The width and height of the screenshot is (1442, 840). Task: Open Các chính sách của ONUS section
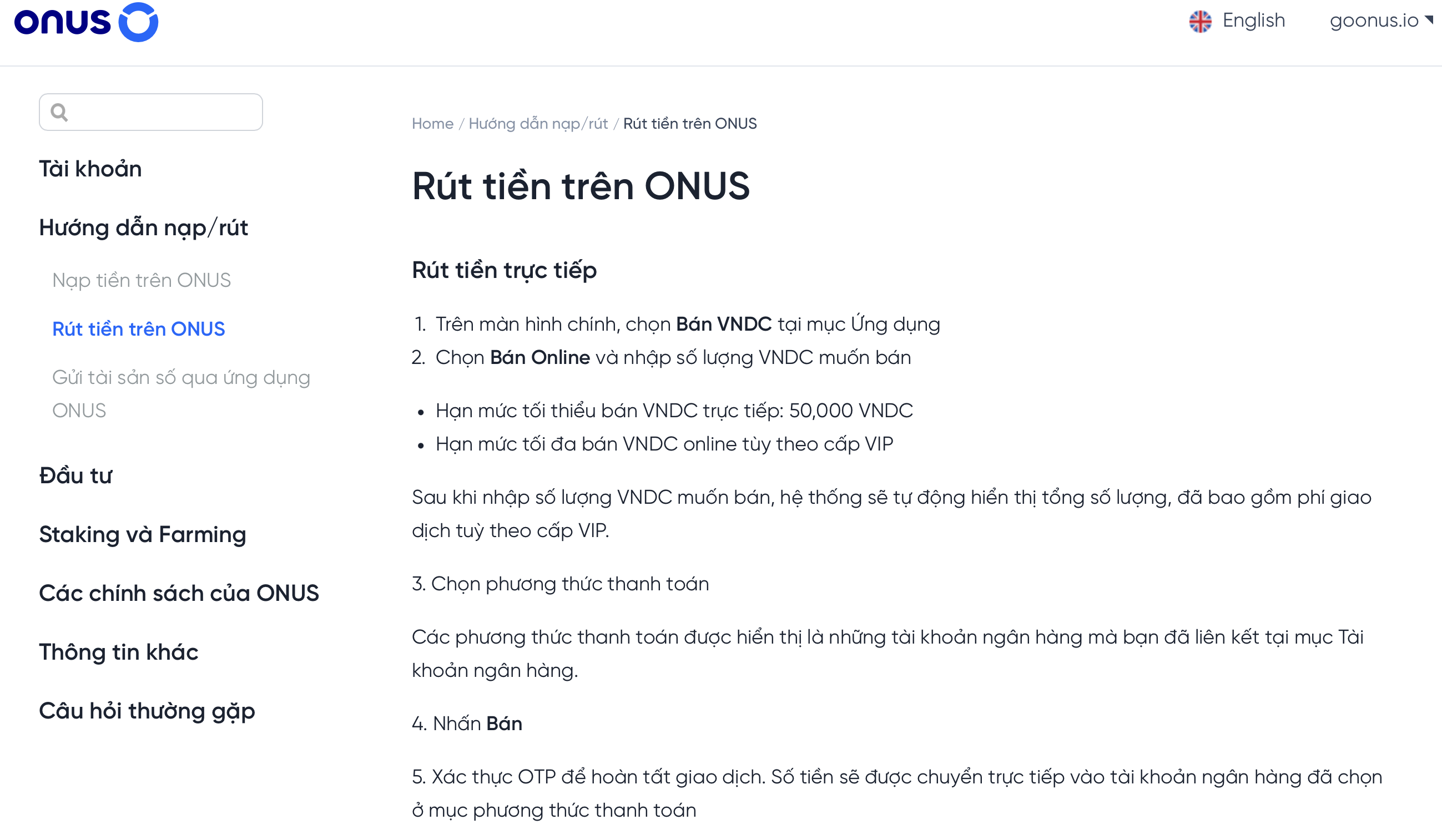click(x=179, y=594)
